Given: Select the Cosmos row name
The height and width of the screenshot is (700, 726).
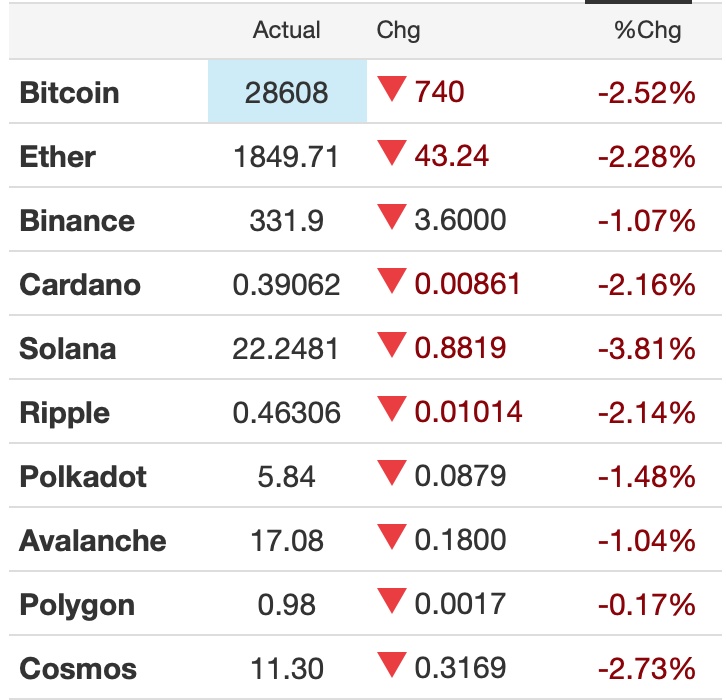Looking at the screenshot, I should (78, 669).
